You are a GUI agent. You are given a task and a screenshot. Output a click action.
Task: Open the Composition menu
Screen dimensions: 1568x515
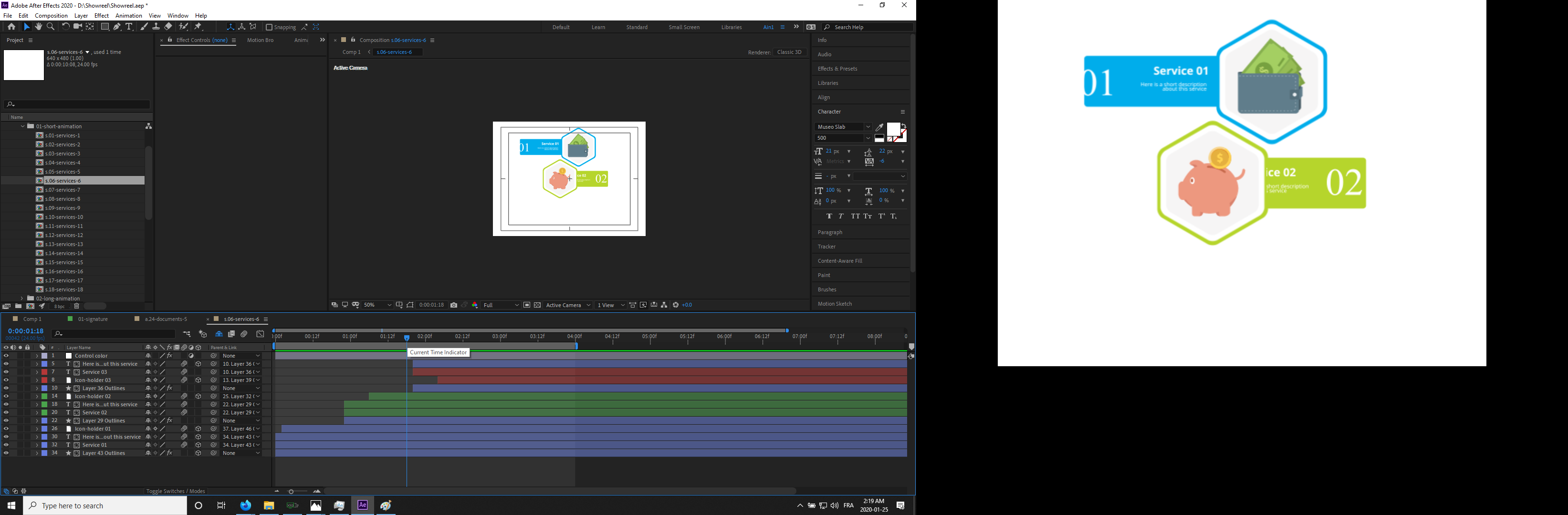coord(51,16)
